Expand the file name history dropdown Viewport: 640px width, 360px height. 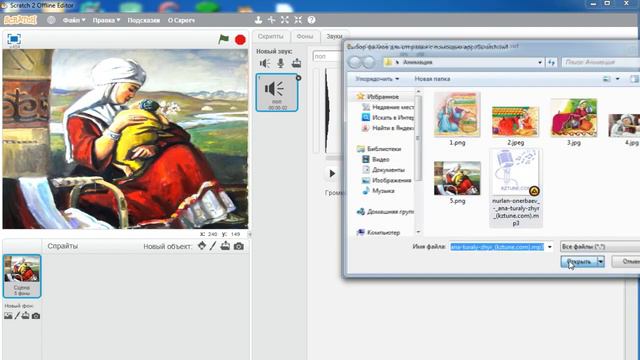click(x=549, y=247)
